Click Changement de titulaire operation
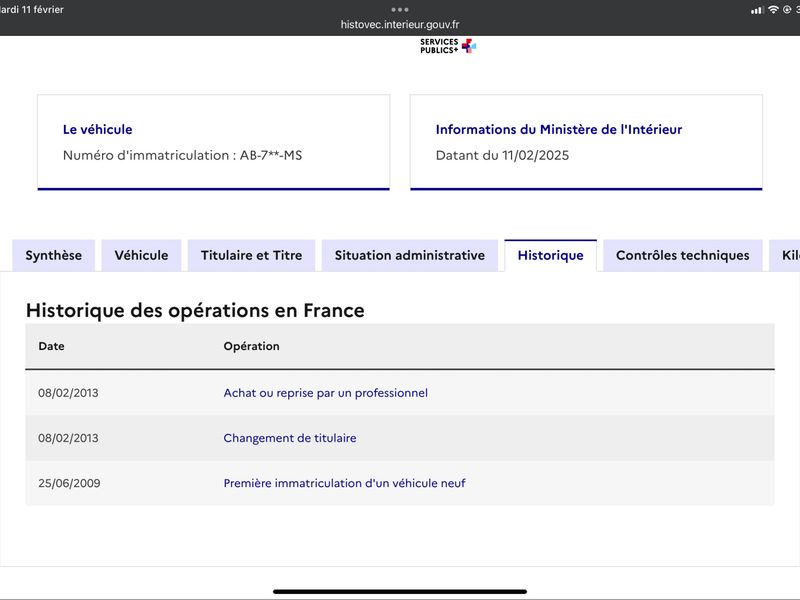800x600 pixels. pos(290,438)
